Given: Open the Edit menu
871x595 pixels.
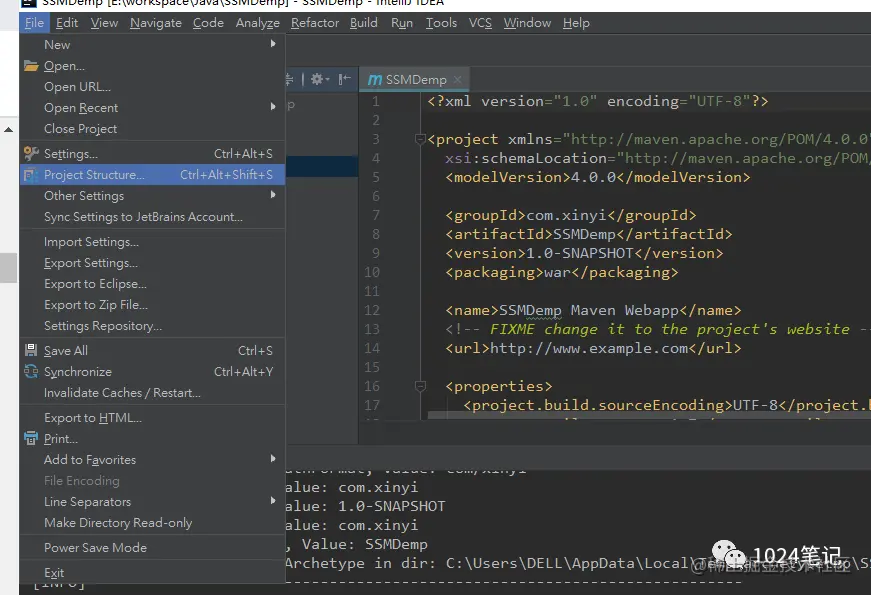Looking at the screenshot, I should click(67, 23).
